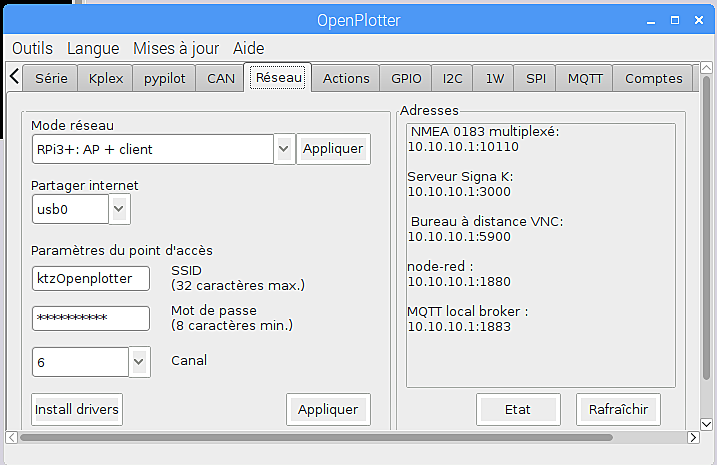The height and width of the screenshot is (465, 717).
Task: Open the Outils menu
Action: 32,48
